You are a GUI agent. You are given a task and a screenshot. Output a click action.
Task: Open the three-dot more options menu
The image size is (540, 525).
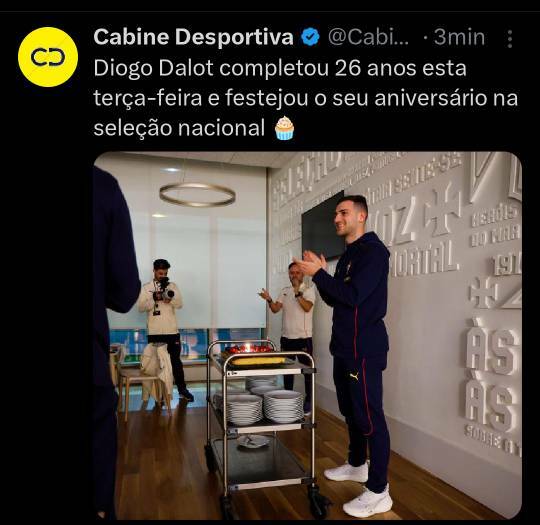pos(510,38)
